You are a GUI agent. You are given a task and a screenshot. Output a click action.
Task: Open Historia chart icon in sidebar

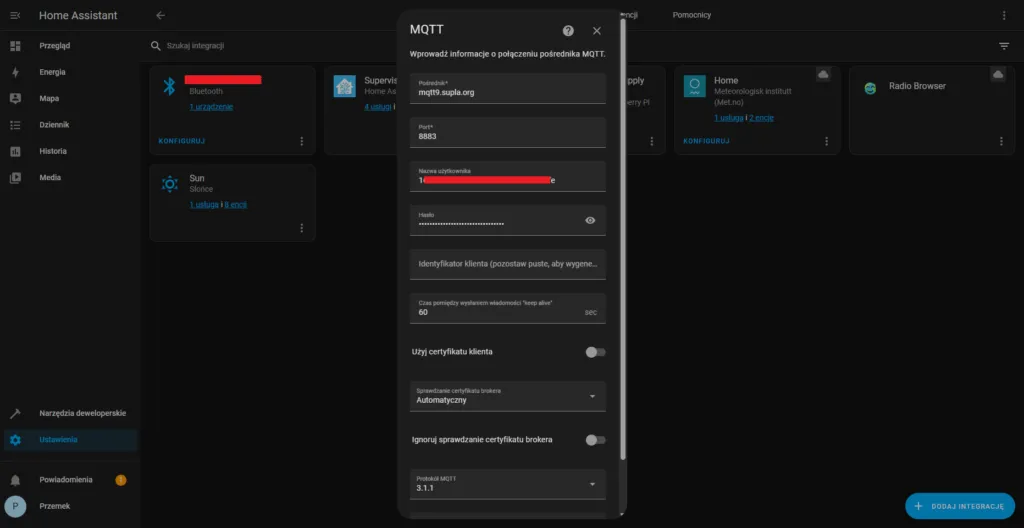16,151
